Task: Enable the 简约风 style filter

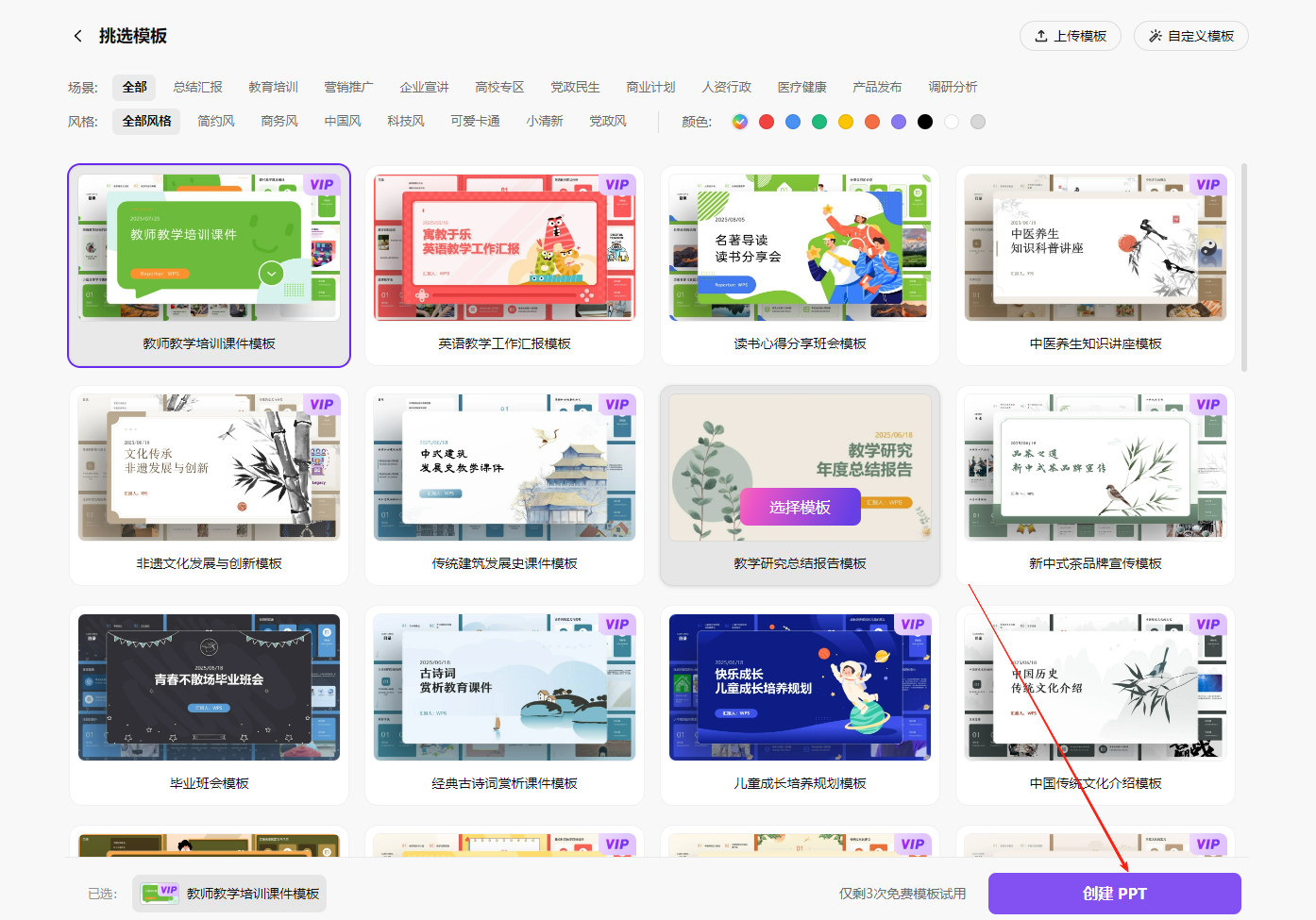Action: coord(215,121)
